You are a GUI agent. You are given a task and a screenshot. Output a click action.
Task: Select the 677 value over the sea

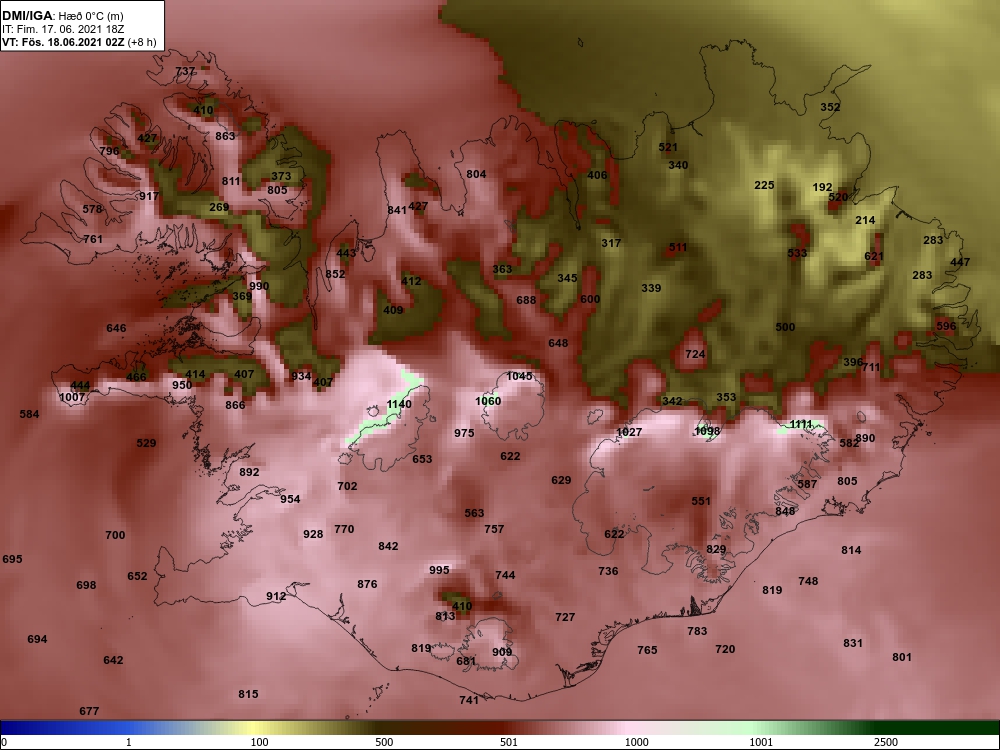tap(89, 710)
